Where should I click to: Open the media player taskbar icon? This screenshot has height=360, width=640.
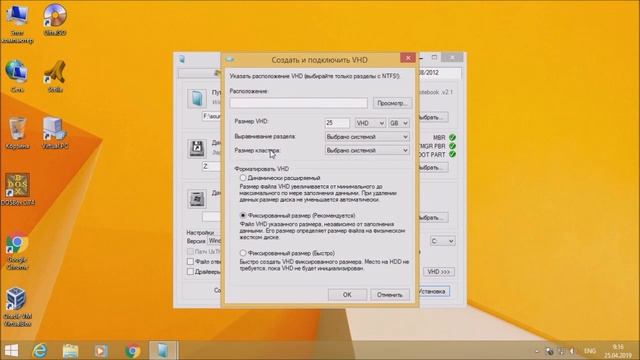click(101, 351)
